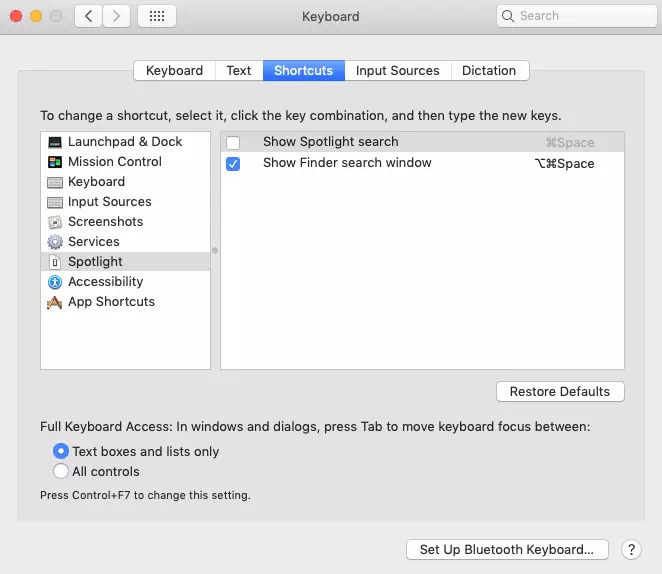The image size is (662, 574).
Task: Click the Accessibility category icon
Action: point(55,282)
